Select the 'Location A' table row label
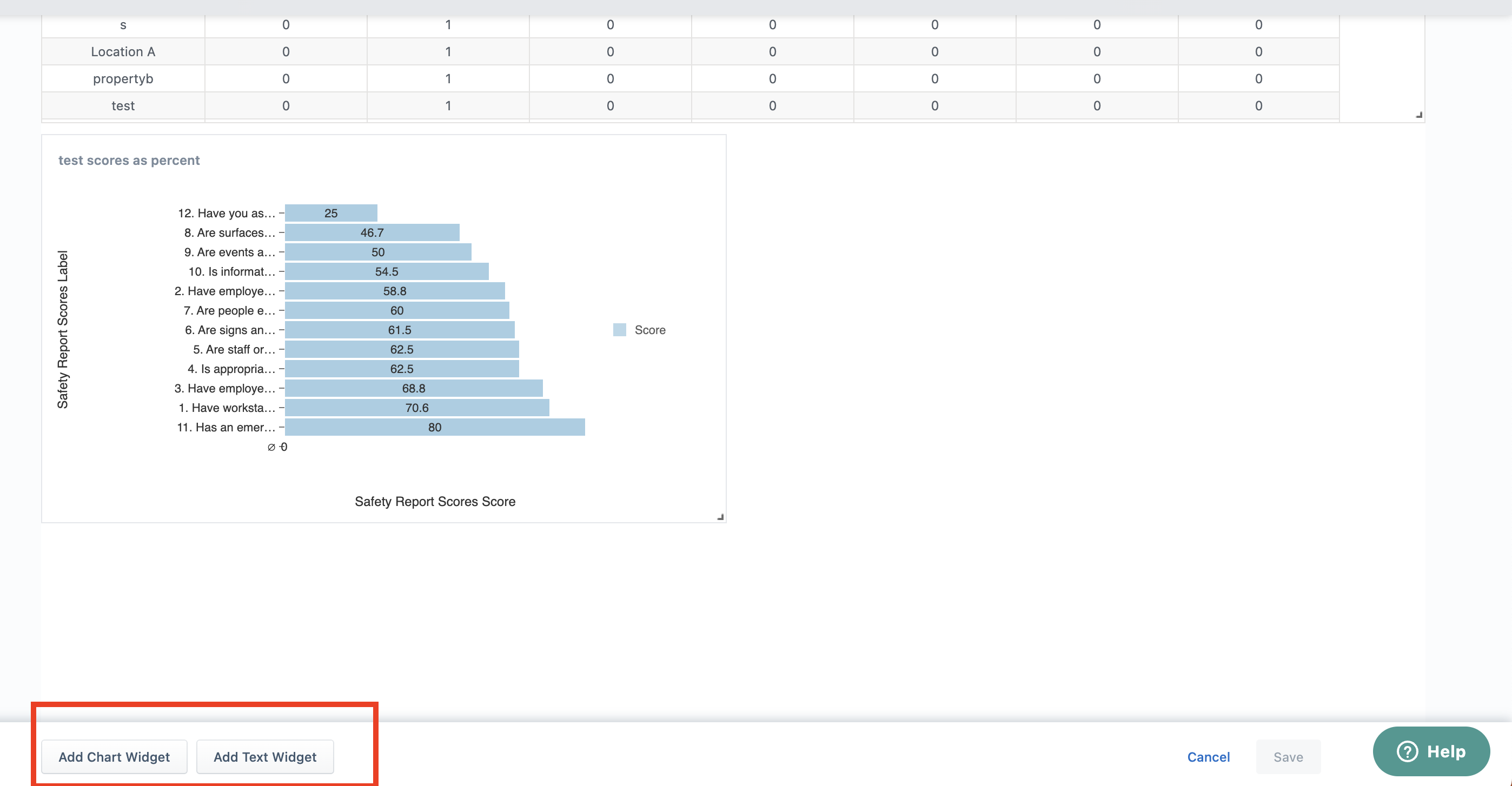This screenshot has height=786, width=1512. [x=123, y=51]
